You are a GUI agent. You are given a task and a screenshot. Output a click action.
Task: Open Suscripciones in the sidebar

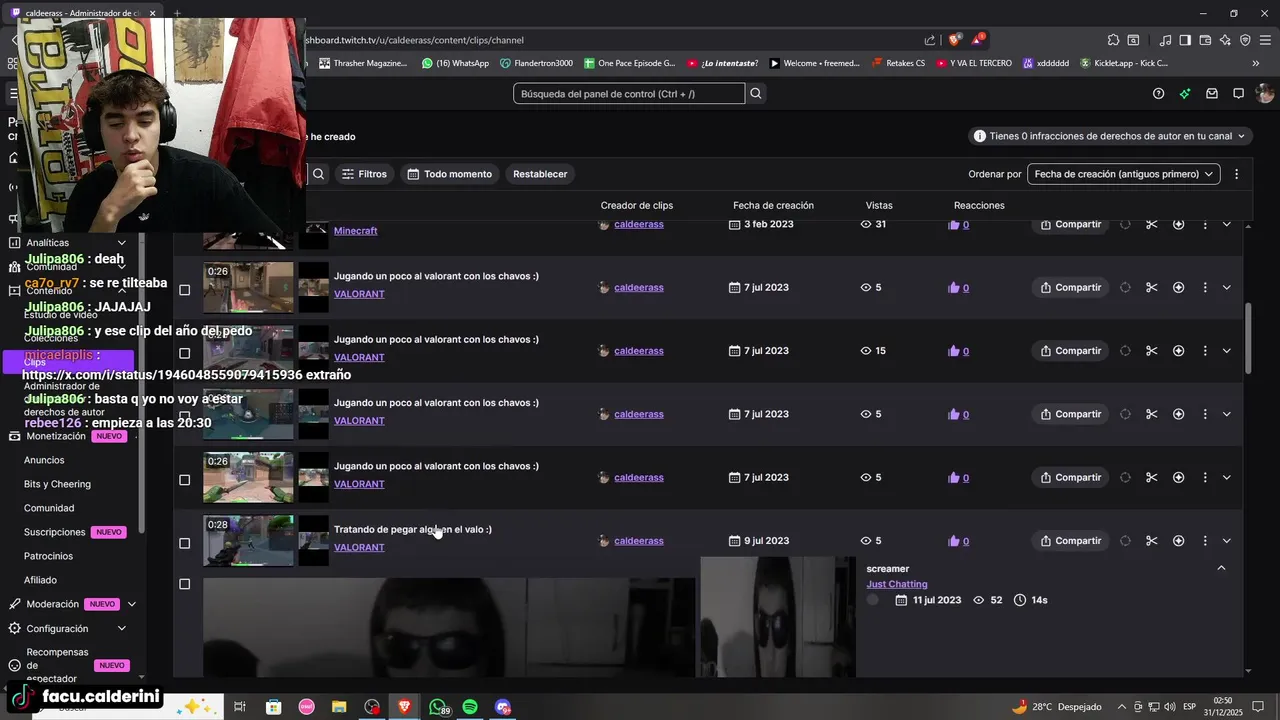pos(55,532)
